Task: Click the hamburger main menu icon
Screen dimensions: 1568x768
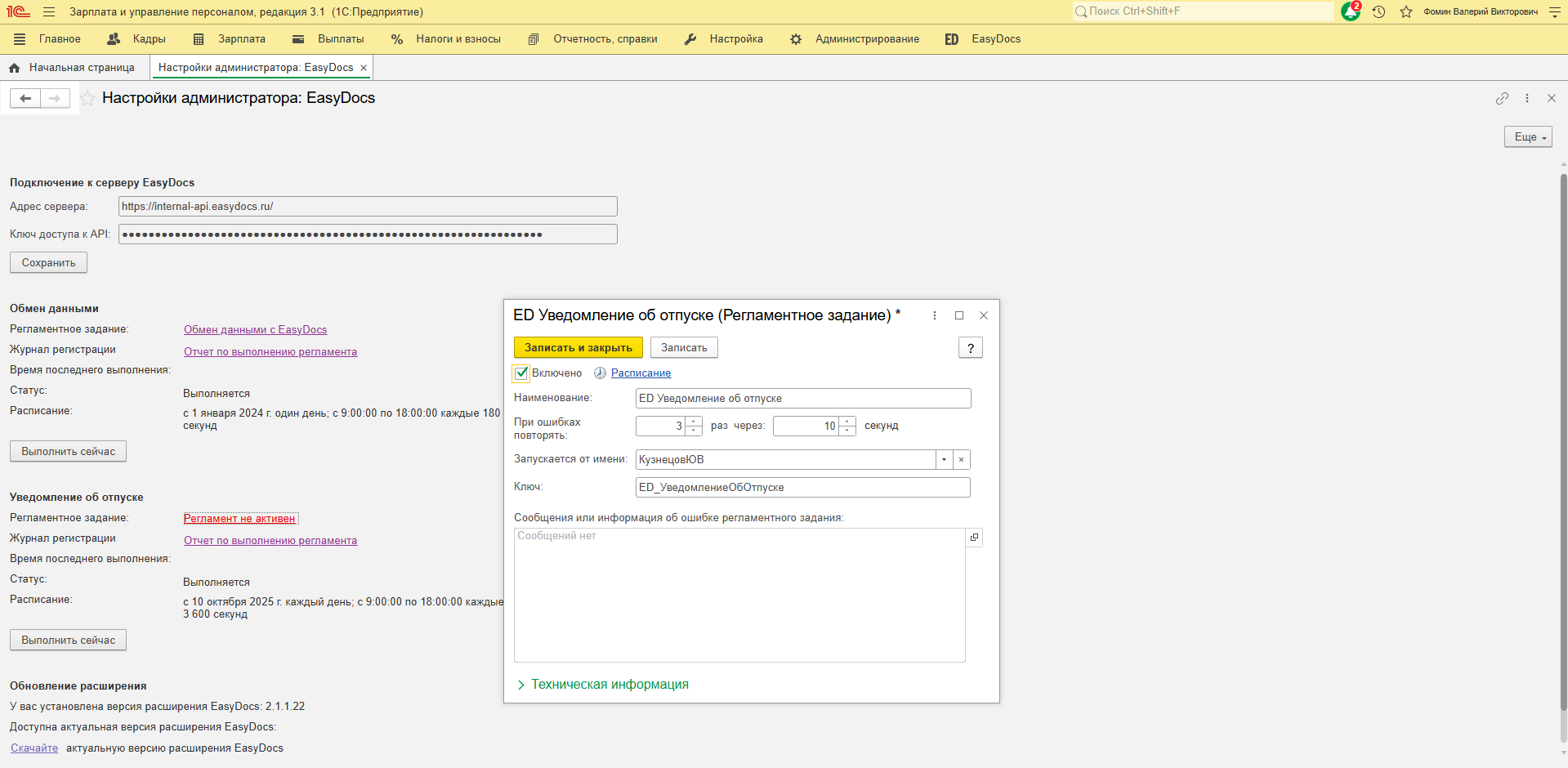Action: point(49,12)
